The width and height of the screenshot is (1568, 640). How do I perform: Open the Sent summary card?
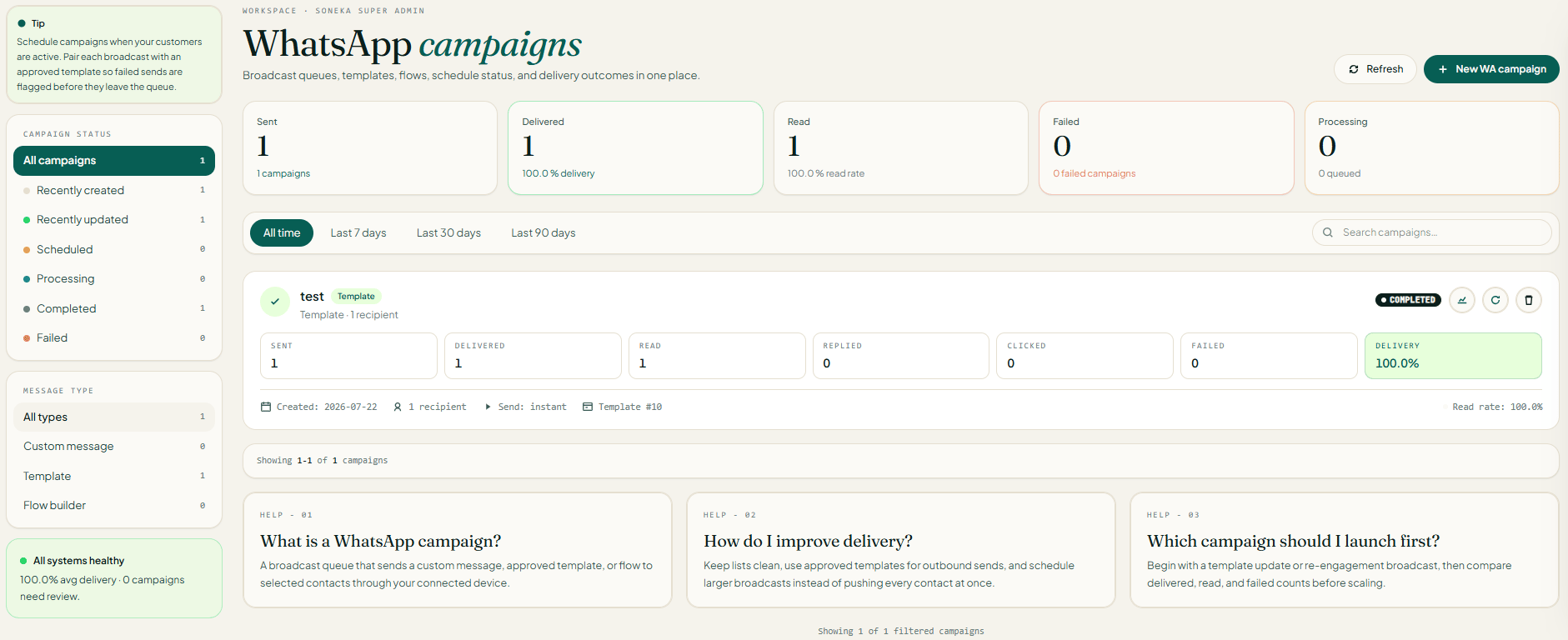click(x=370, y=148)
